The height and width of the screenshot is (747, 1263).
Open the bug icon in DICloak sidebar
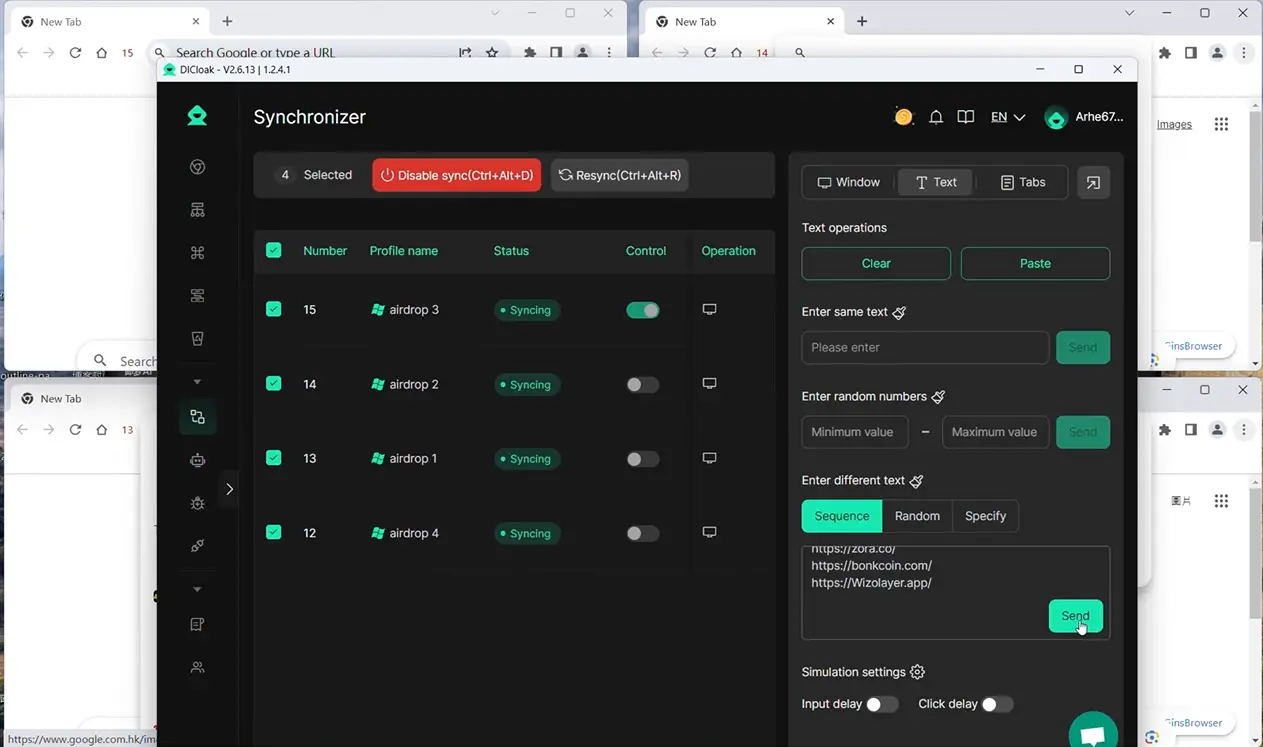click(x=197, y=503)
